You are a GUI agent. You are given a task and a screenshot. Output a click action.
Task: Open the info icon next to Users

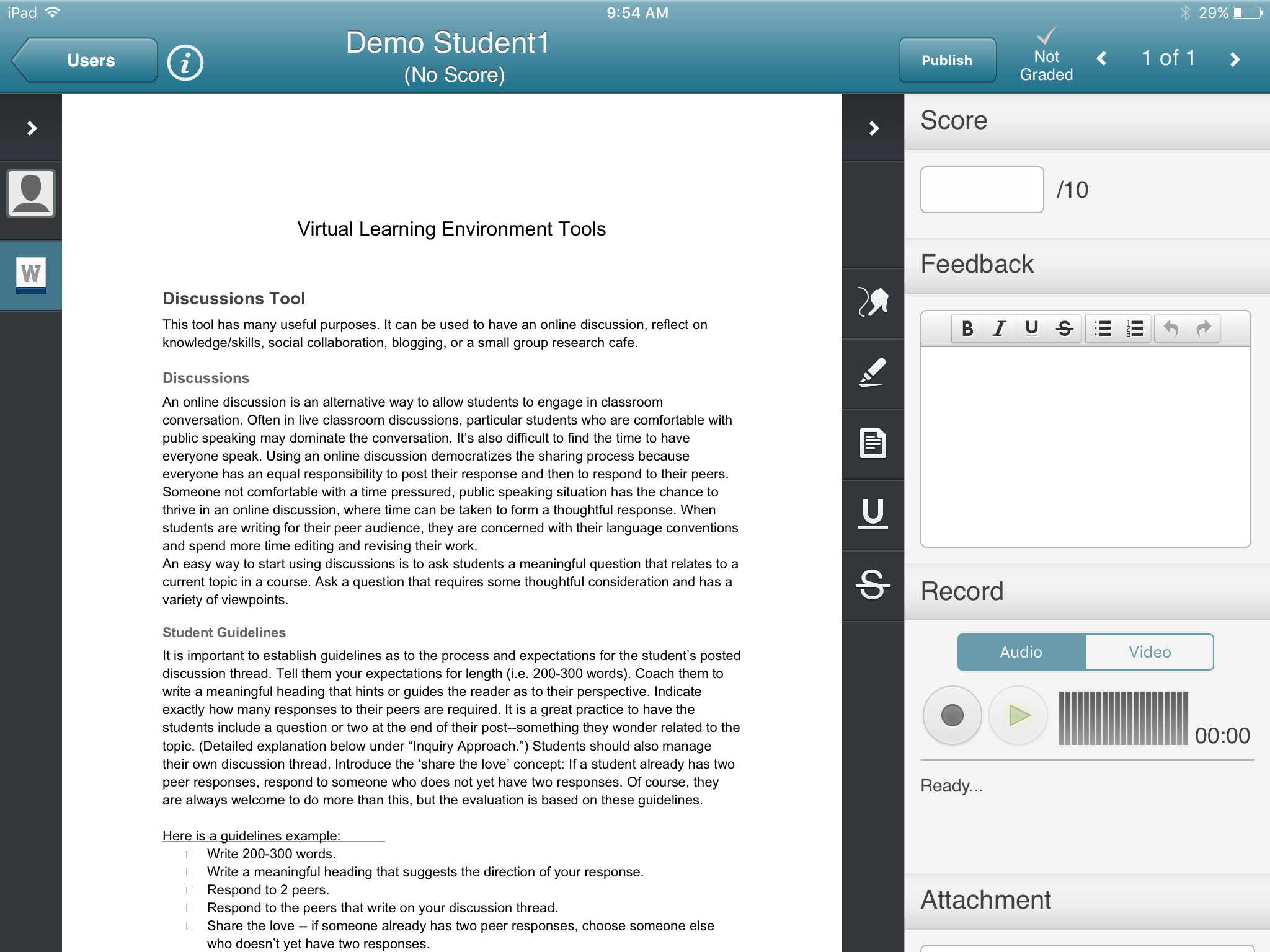point(185,63)
